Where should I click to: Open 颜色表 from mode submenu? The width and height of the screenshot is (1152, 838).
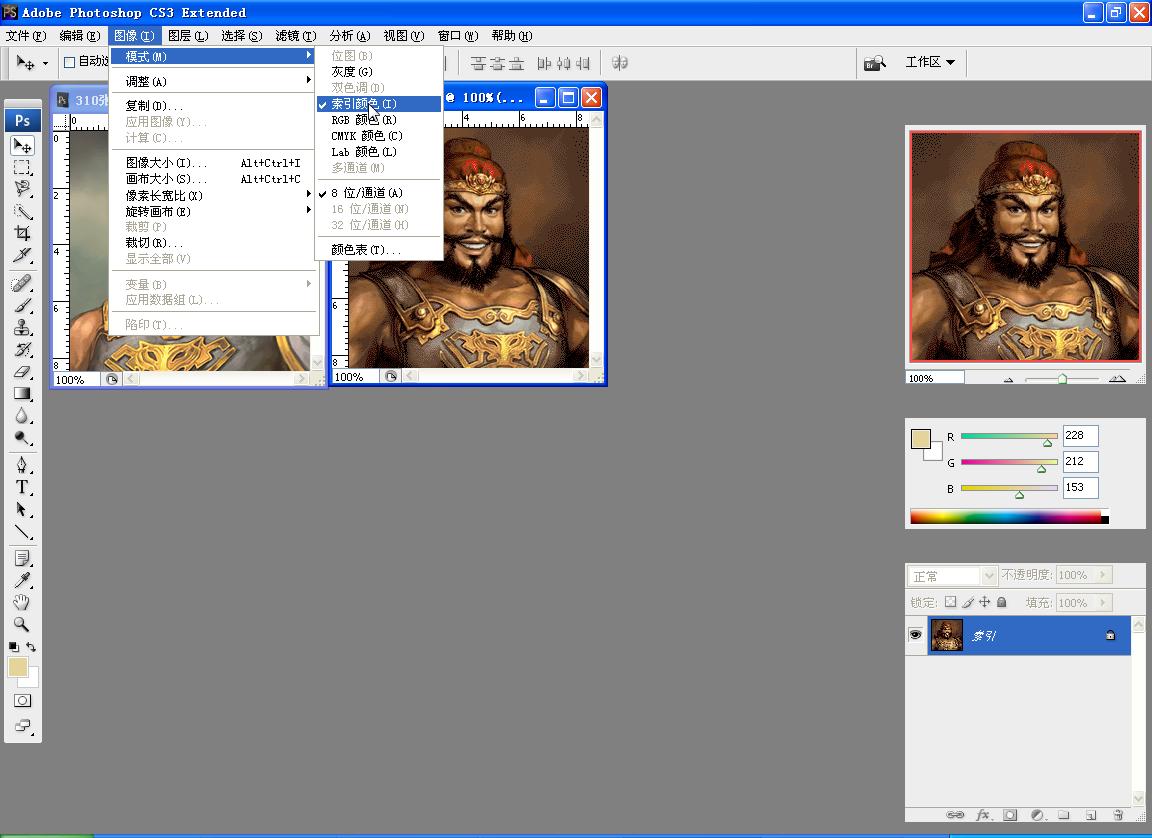366,250
